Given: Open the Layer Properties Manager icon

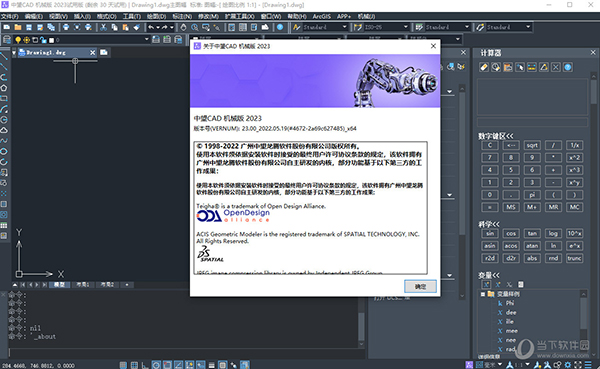Looking at the screenshot, I should click(7, 40).
